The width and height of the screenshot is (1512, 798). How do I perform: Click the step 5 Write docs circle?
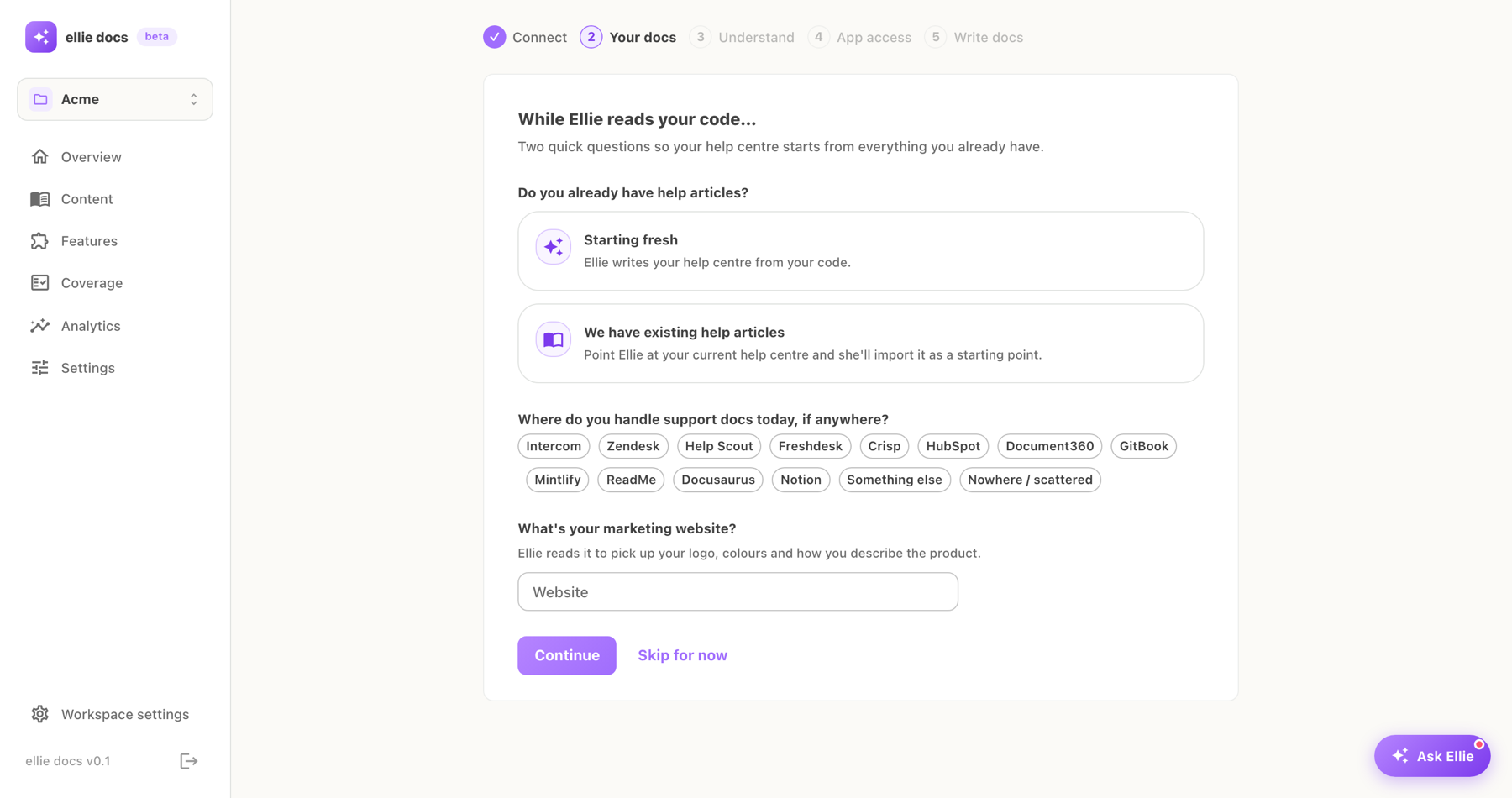[x=935, y=37]
